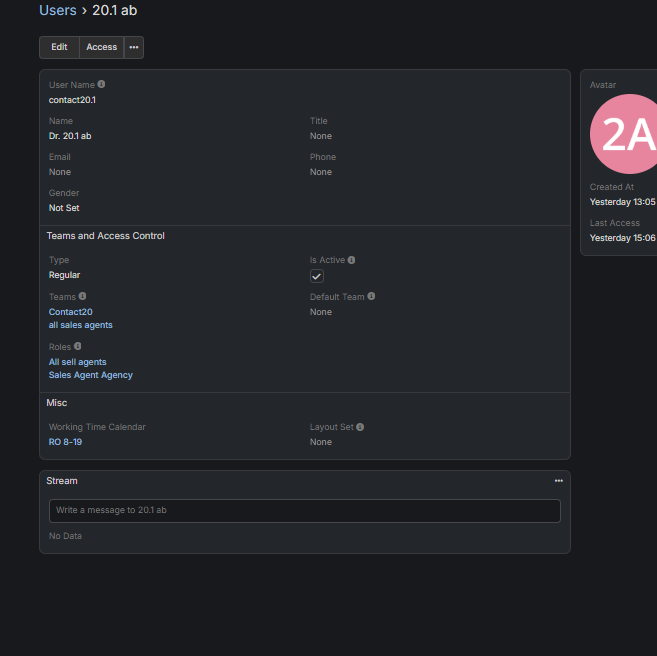Screen dimensions: 657x656
Task: Click the Roles info icon
Action: [x=78, y=346]
